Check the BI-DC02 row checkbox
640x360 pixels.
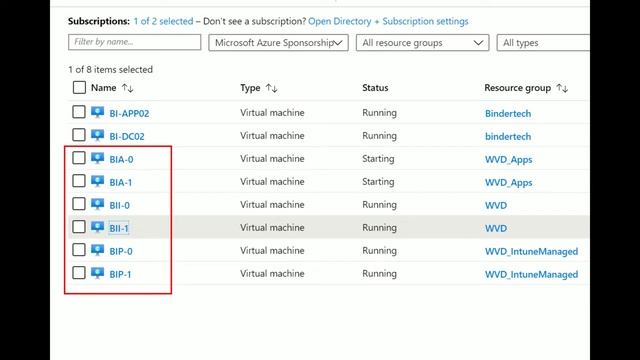point(79,135)
